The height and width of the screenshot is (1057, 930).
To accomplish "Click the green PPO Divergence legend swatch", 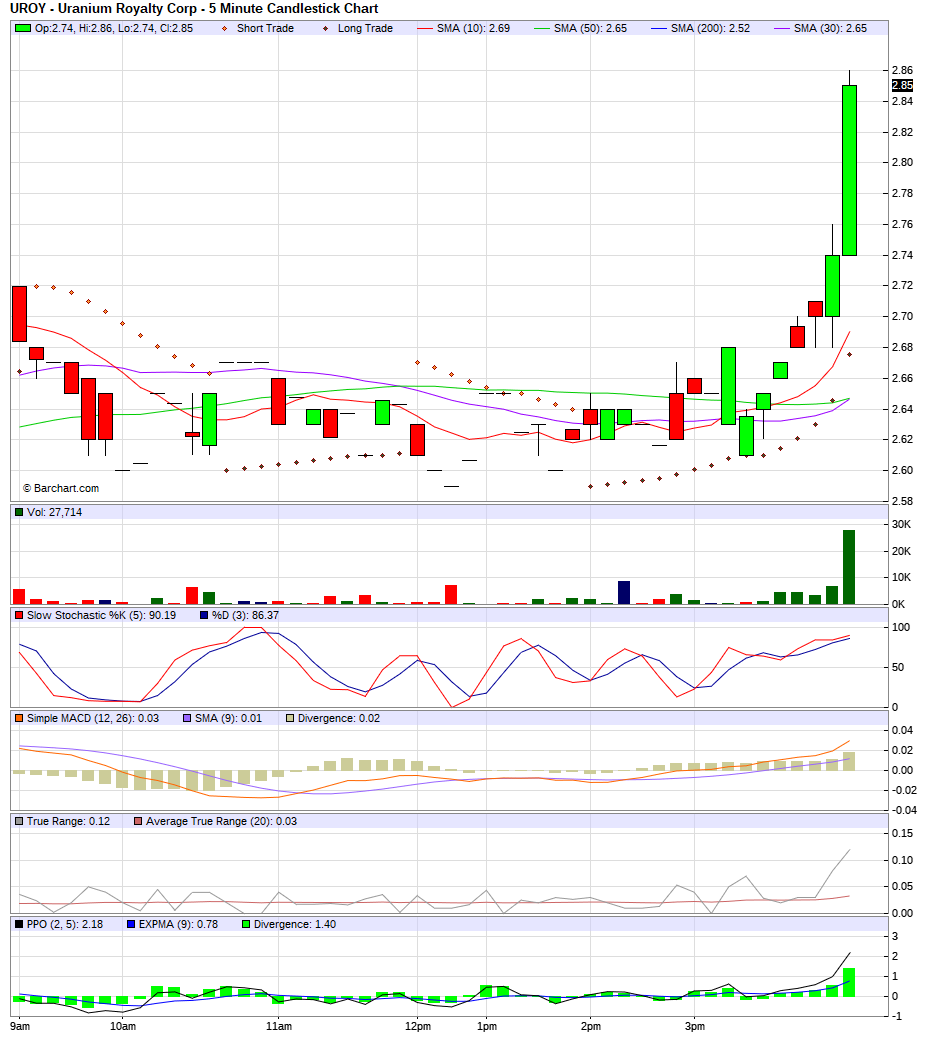I will click(246, 925).
